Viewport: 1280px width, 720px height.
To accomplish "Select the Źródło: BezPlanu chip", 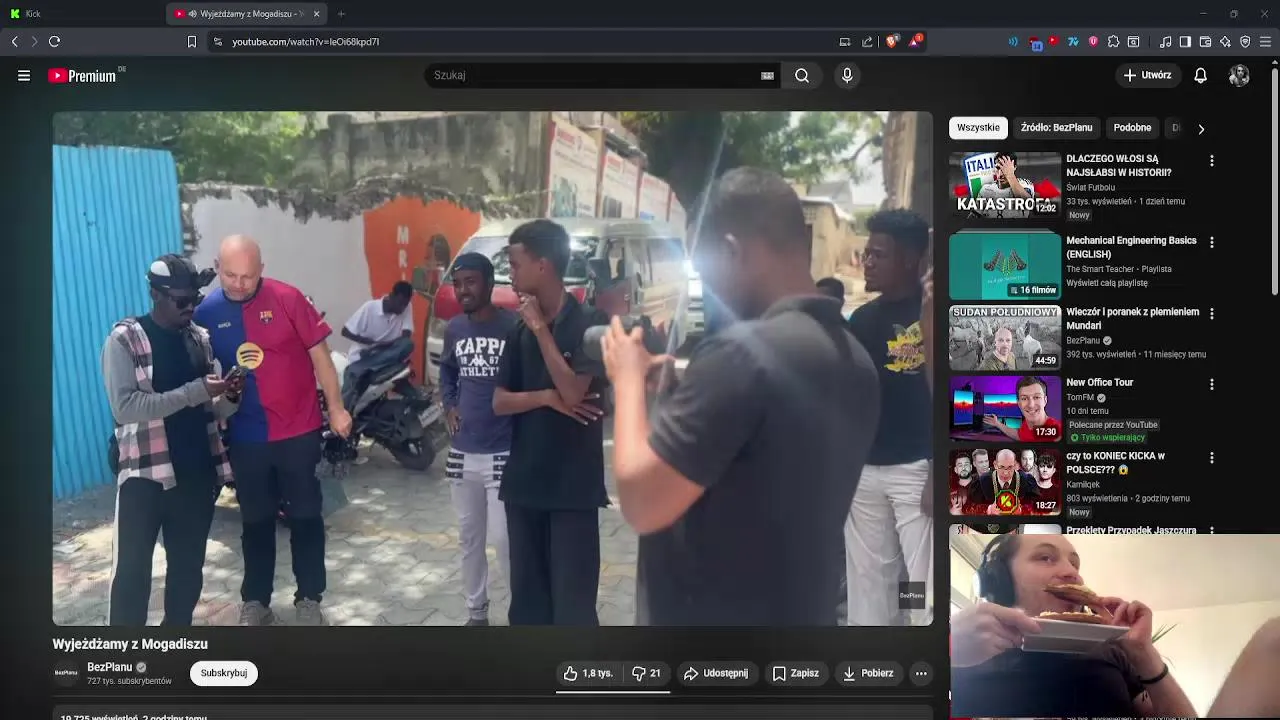I will coord(1056,128).
